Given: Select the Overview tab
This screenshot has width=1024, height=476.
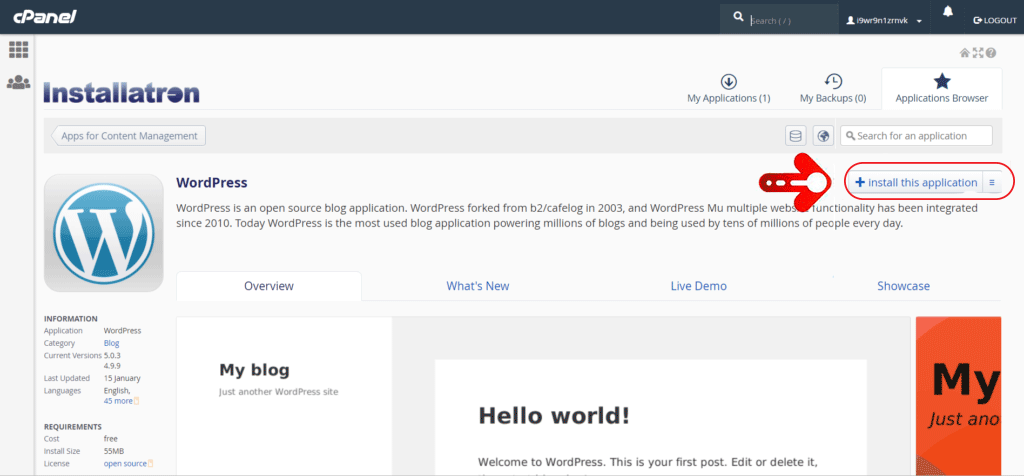Looking at the screenshot, I should pyautogui.click(x=269, y=286).
